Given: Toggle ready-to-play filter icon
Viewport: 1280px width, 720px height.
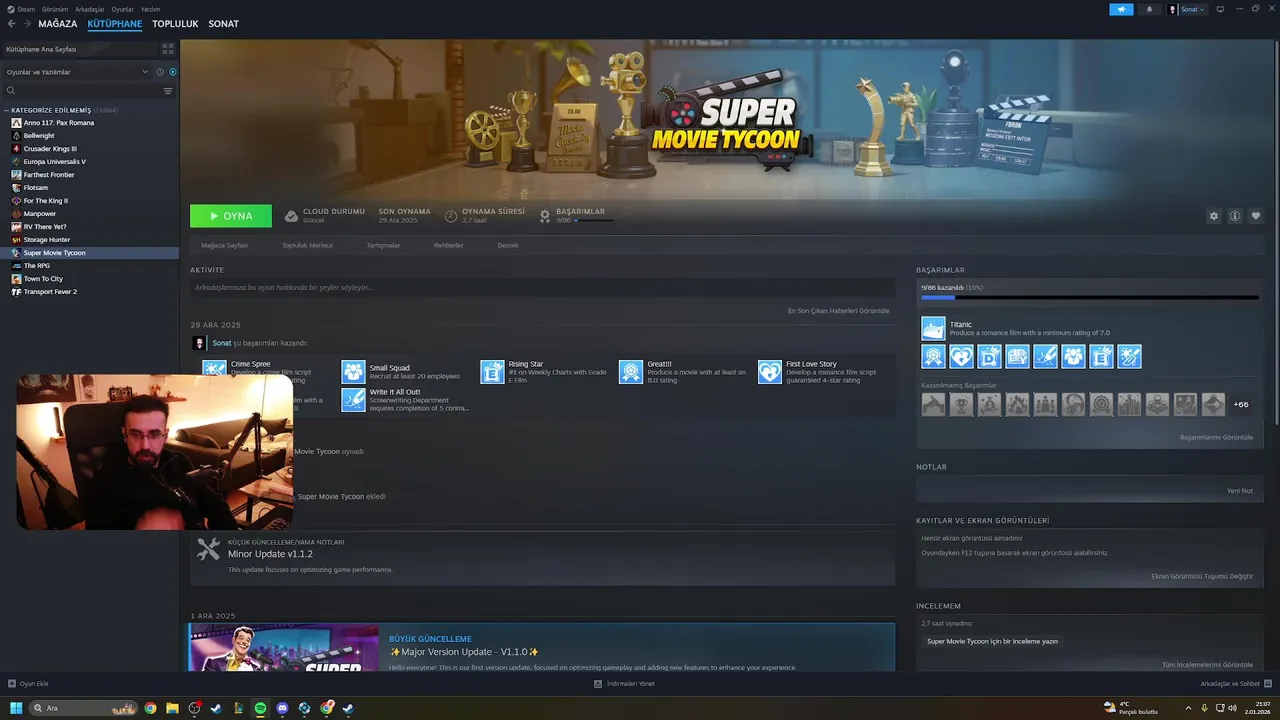Looking at the screenshot, I should pyautogui.click(x=173, y=72).
